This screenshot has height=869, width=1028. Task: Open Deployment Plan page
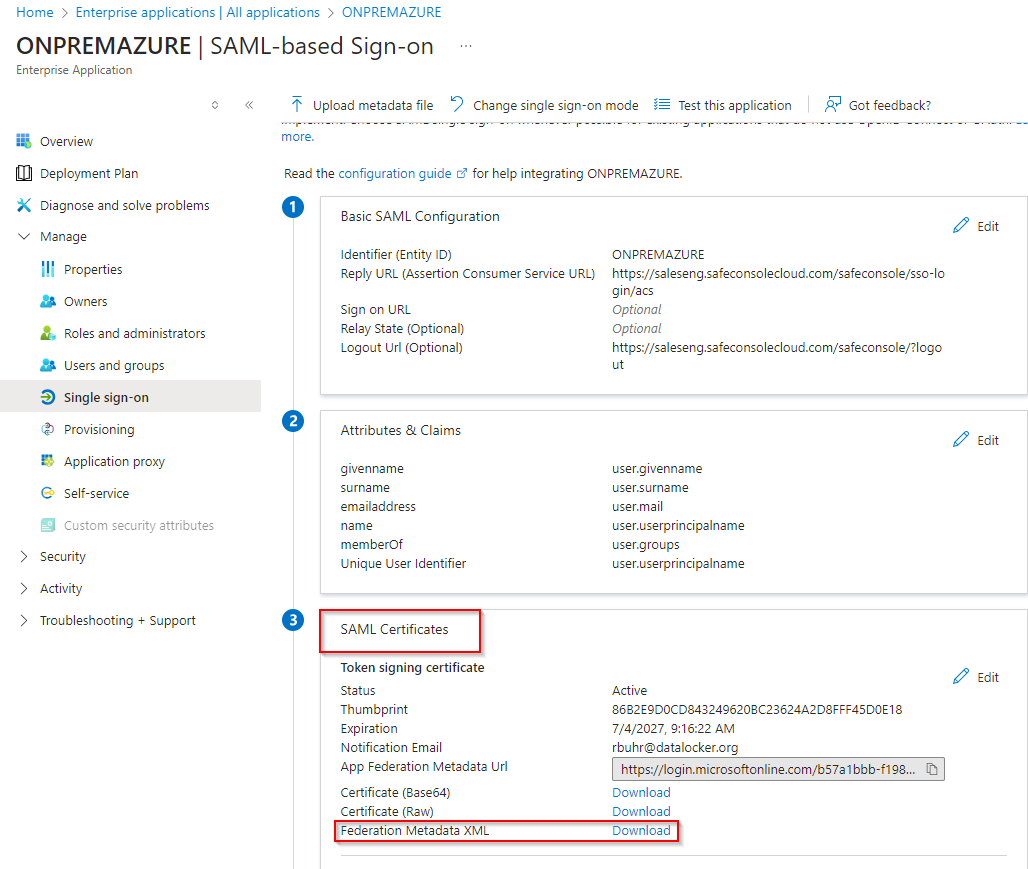(89, 173)
